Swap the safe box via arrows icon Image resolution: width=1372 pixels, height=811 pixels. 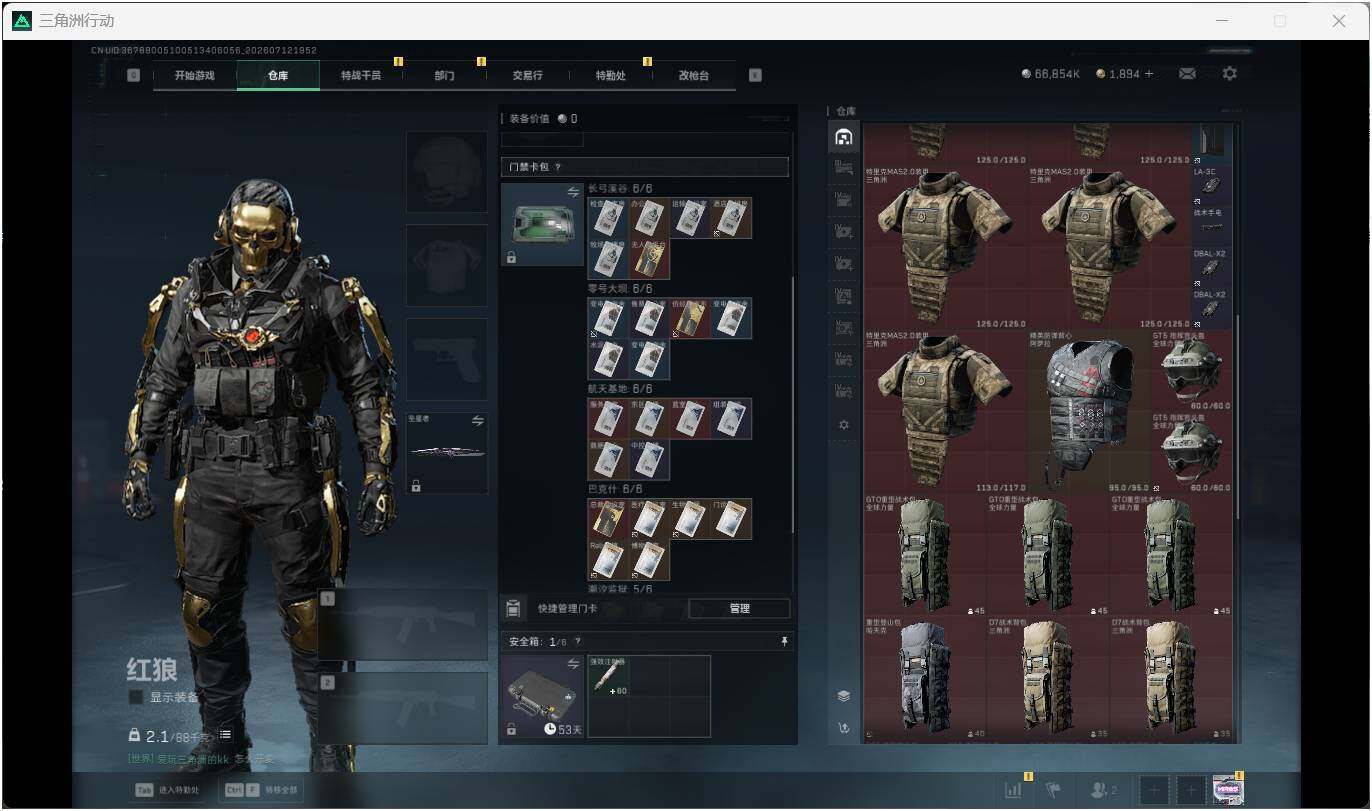pos(574,664)
